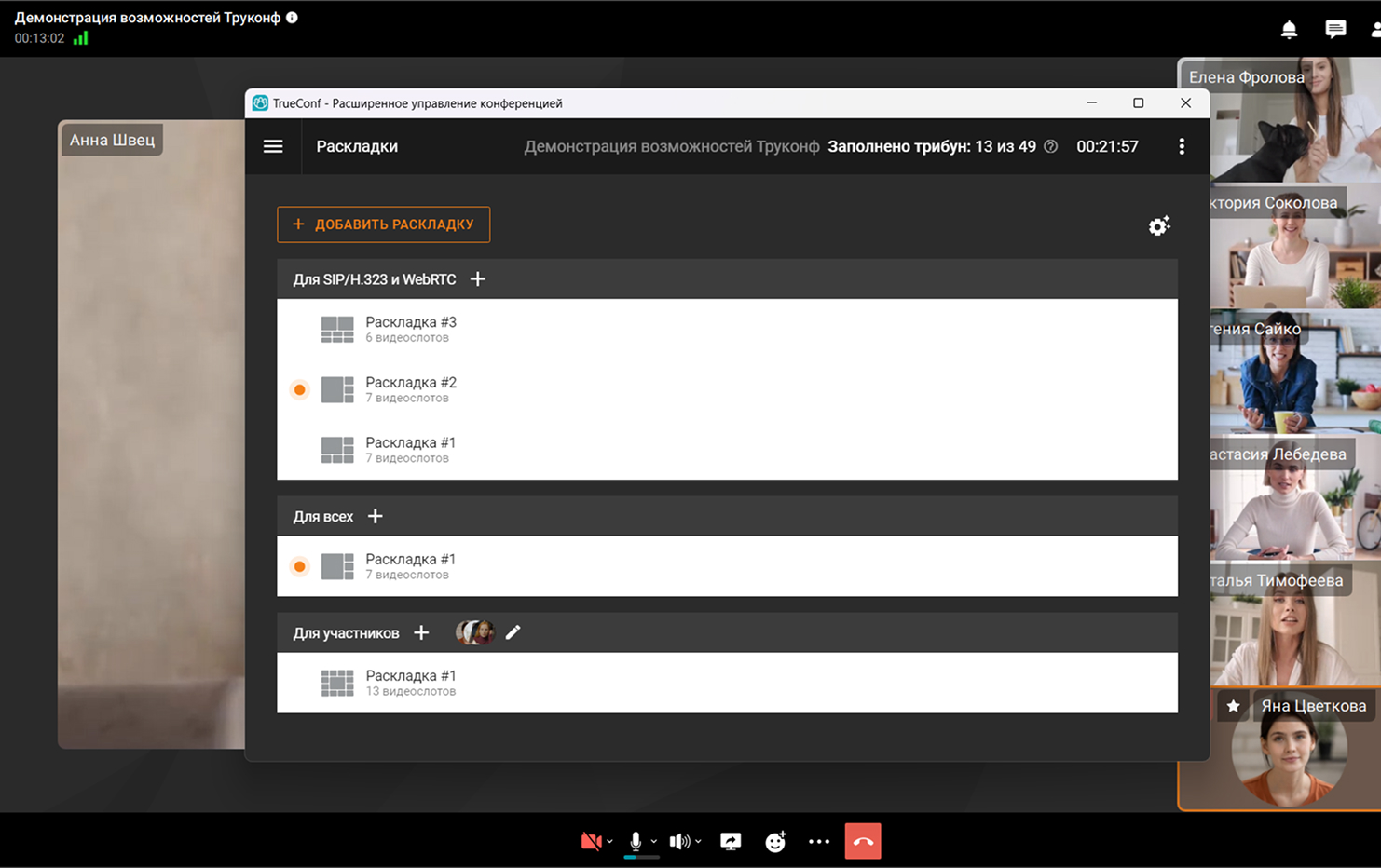Expand speaker options arrow
This screenshot has width=1381, height=868.
pos(698,842)
